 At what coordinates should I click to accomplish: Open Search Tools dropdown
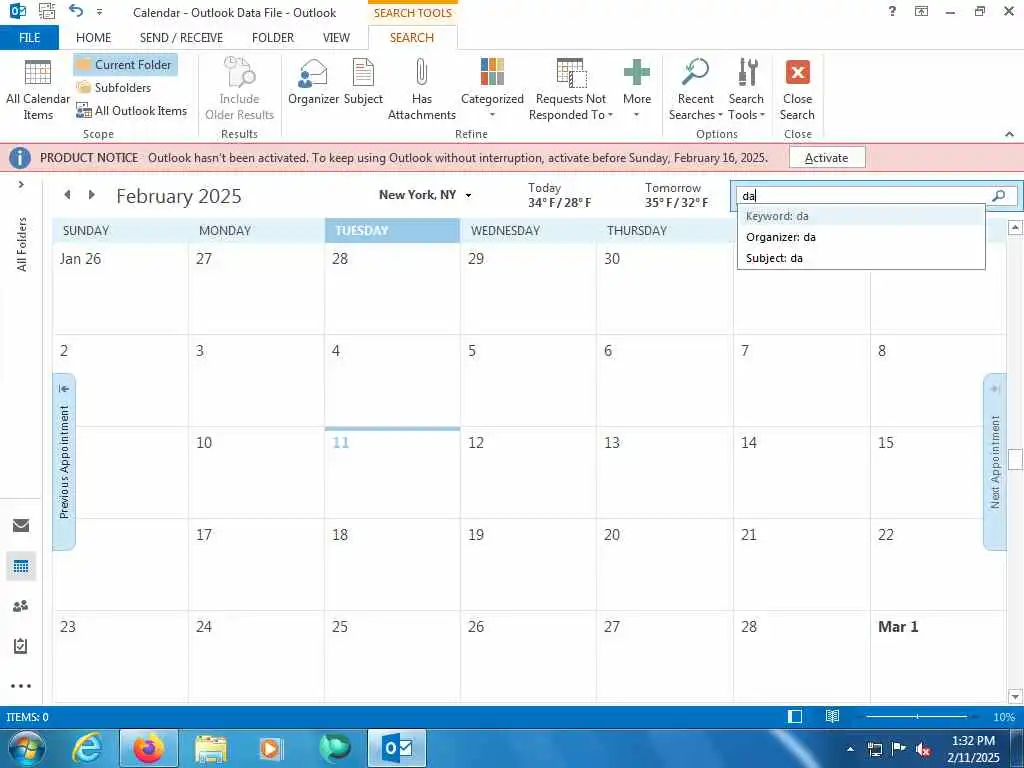[x=746, y=89]
